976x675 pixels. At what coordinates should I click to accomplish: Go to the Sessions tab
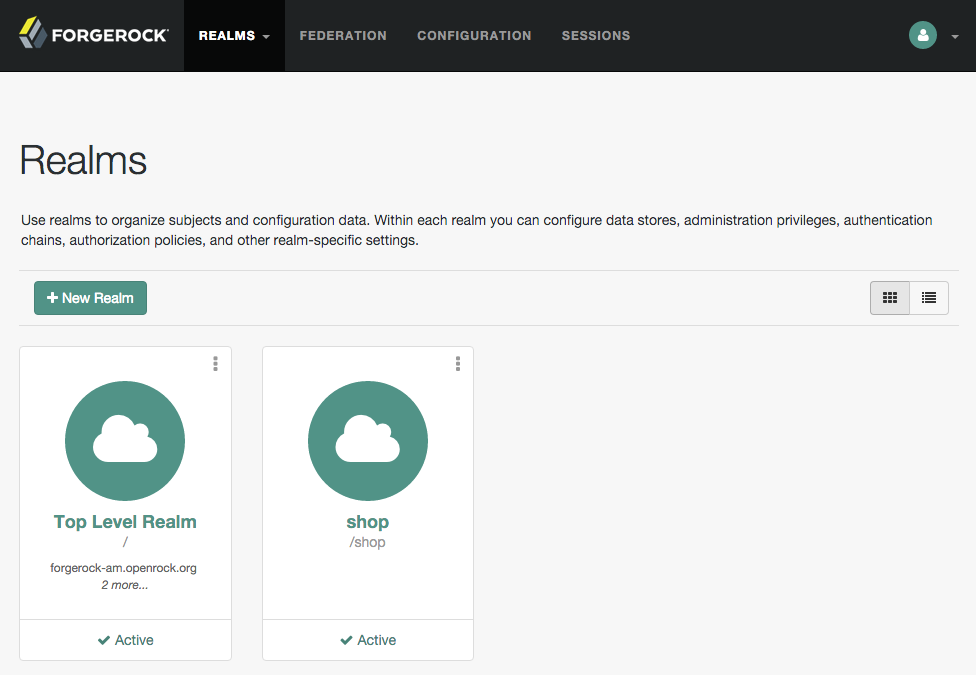coord(596,35)
